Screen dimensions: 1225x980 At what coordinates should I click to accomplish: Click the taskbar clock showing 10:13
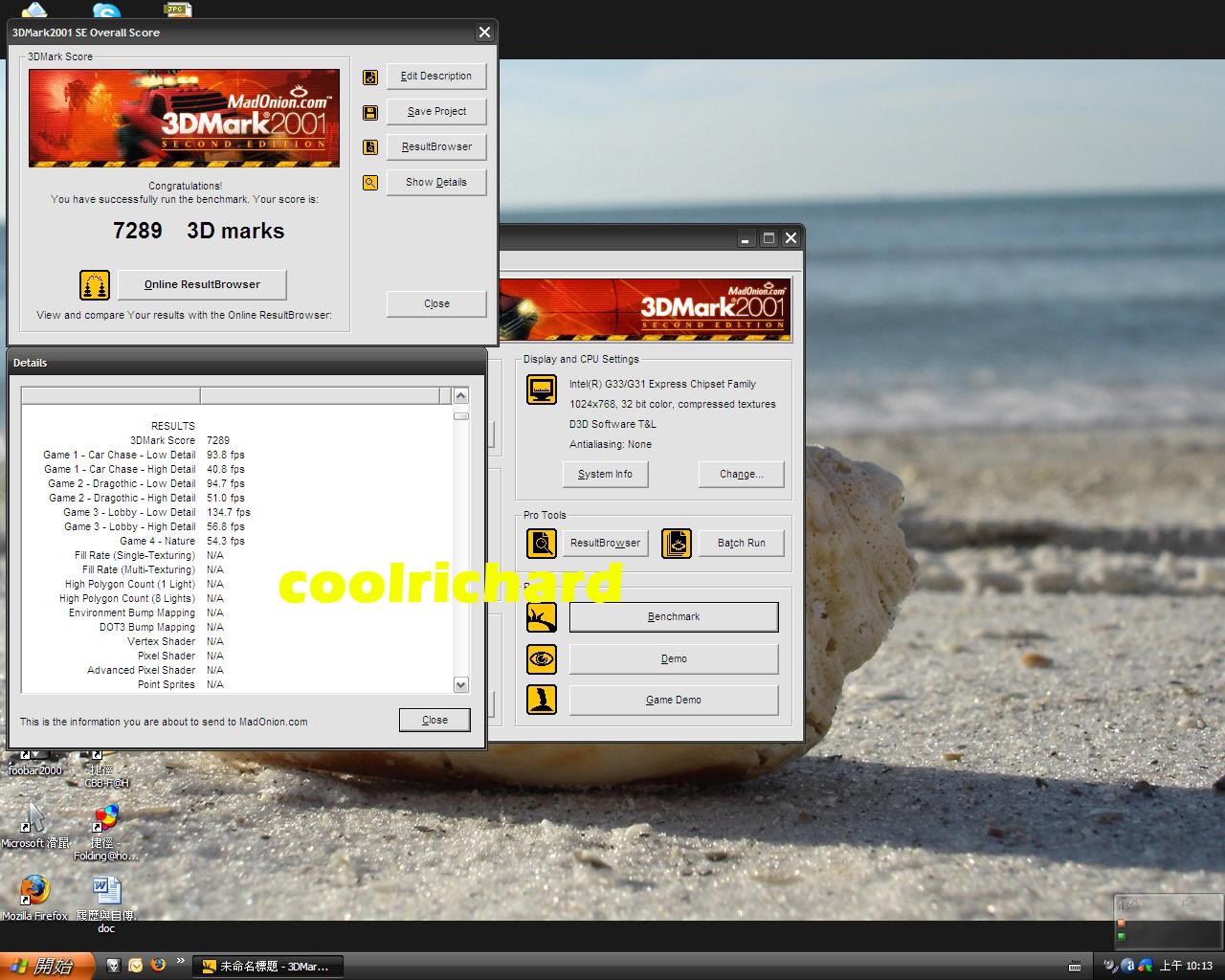click(1186, 967)
